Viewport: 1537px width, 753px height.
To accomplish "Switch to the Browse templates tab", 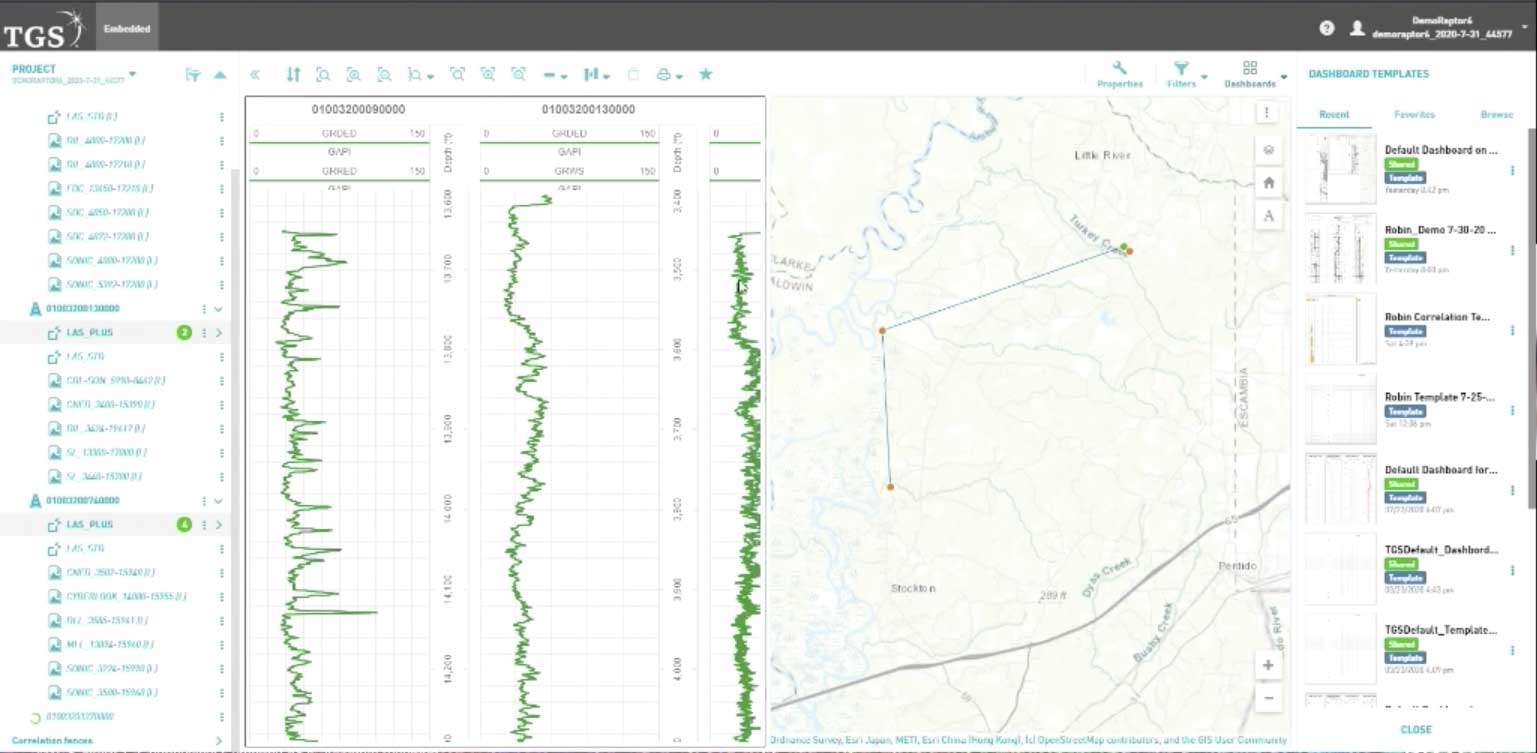I will pos(1496,115).
